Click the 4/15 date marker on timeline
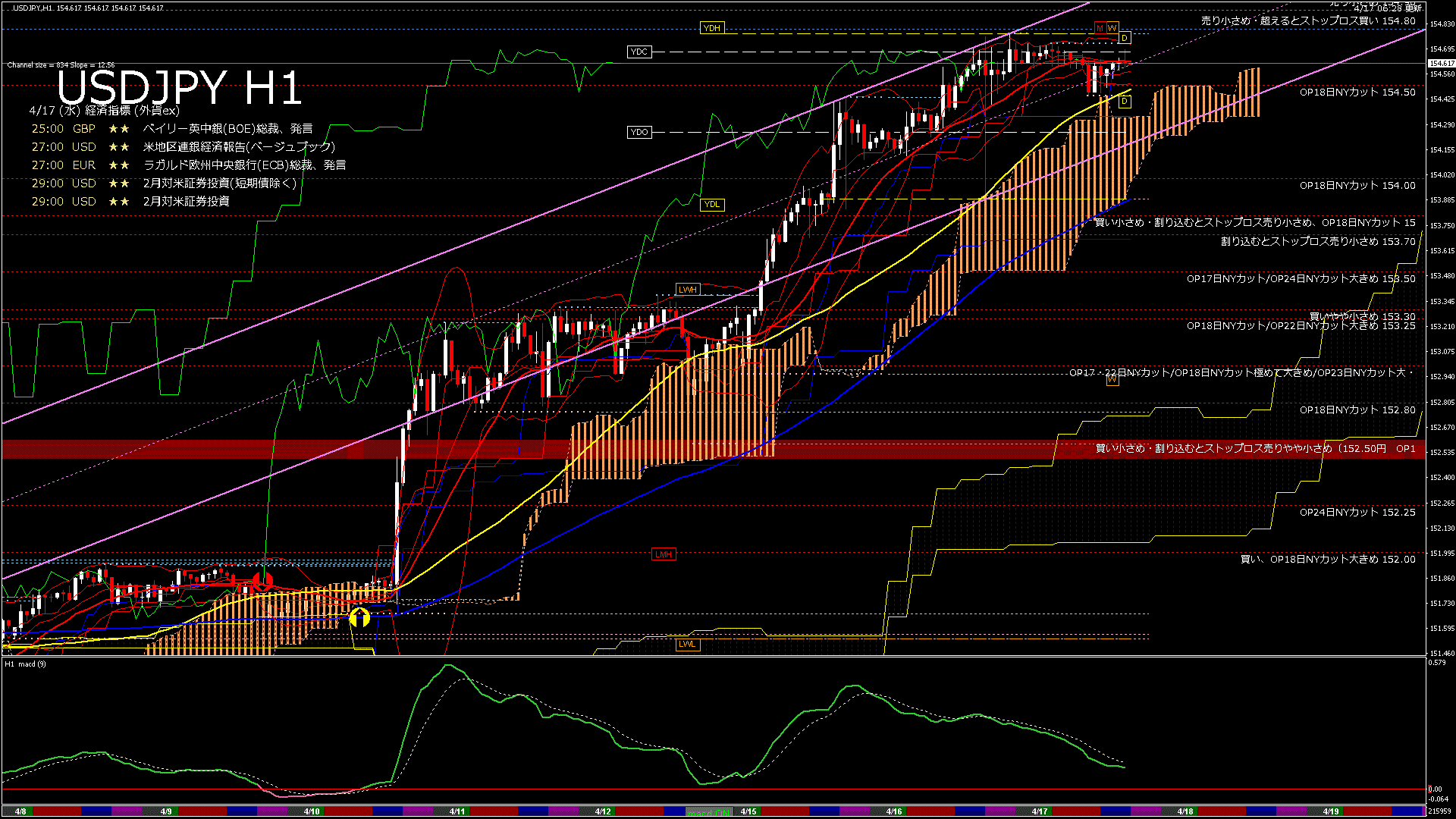Viewport: 1456px width, 819px height. tap(748, 811)
